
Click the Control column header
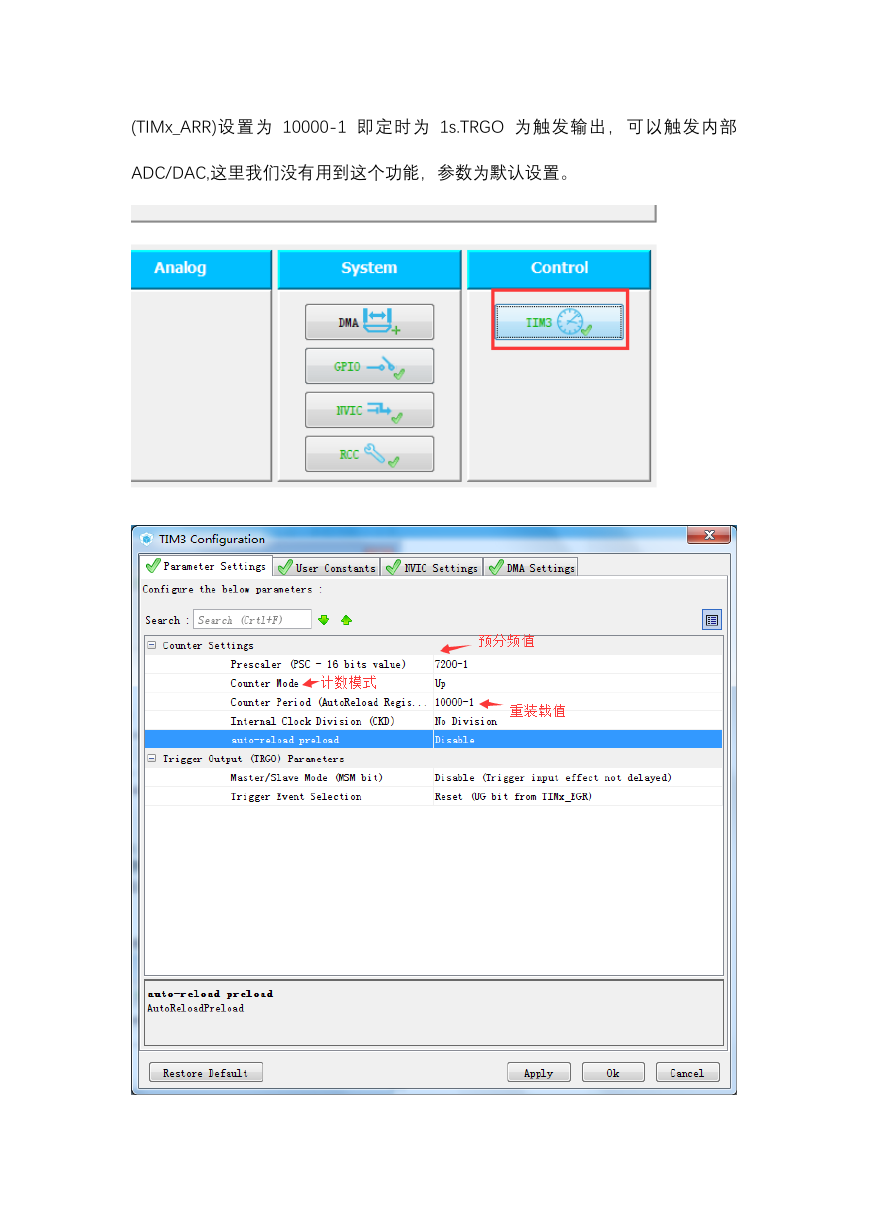click(x=559, y=268)
